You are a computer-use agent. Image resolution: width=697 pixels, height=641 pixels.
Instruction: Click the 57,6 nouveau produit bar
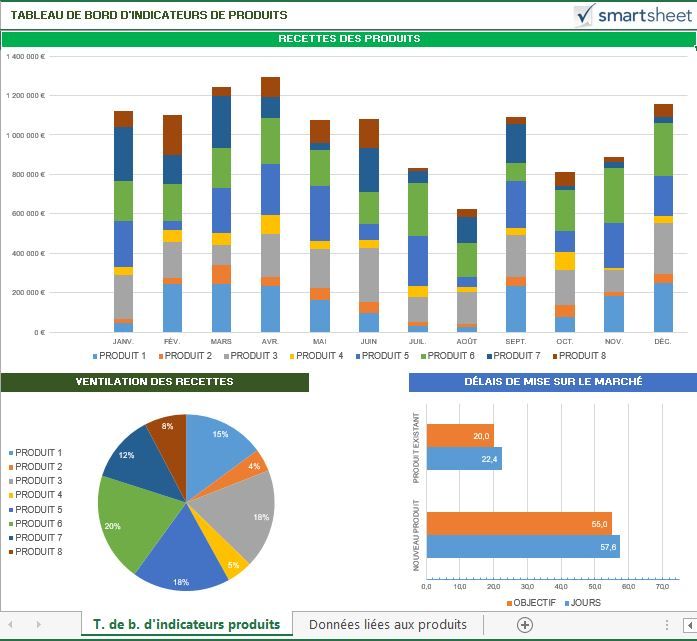(x=522, y=547)
